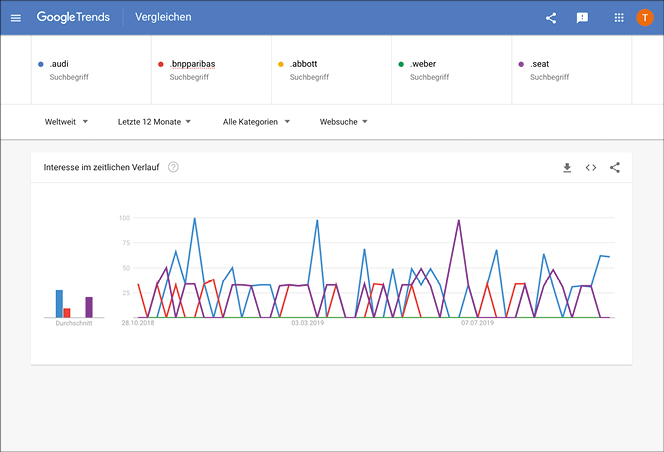
Task: Click the Google Trends logo
Action: pos(73,17)
